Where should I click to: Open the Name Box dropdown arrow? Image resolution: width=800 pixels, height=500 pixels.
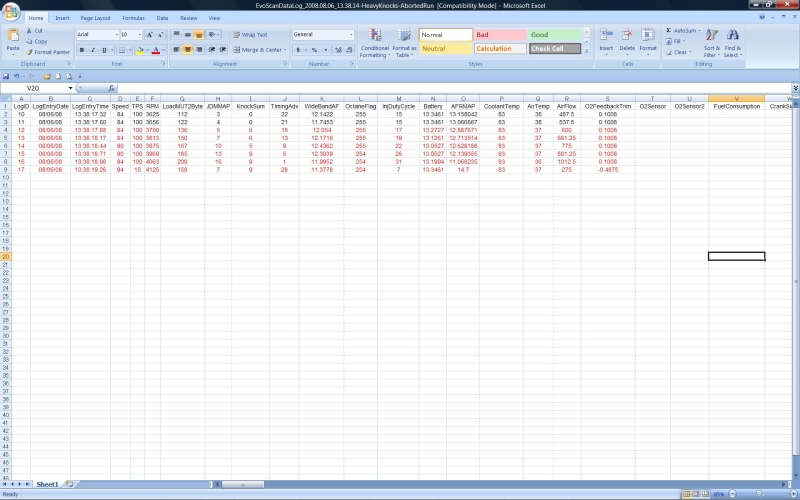point(71,88)
